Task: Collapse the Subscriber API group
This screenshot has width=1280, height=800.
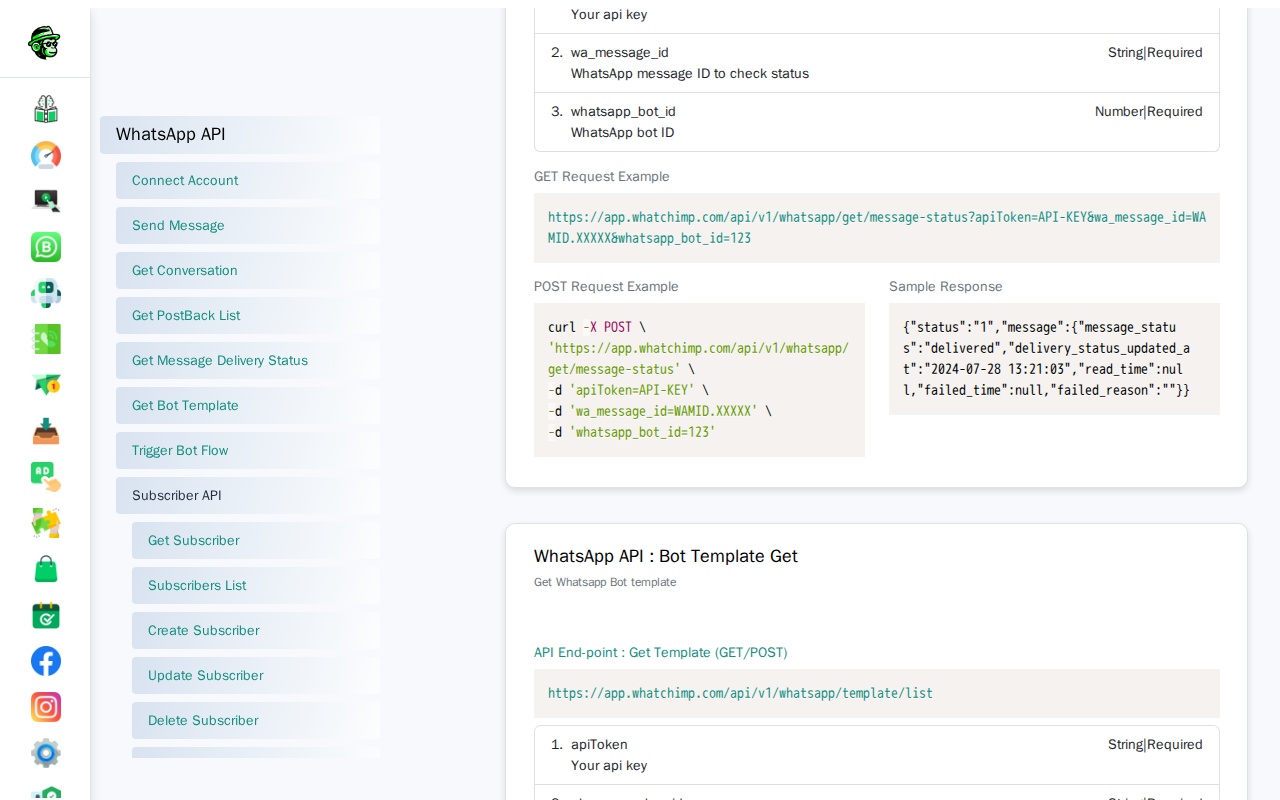Action: pos(248,496)
